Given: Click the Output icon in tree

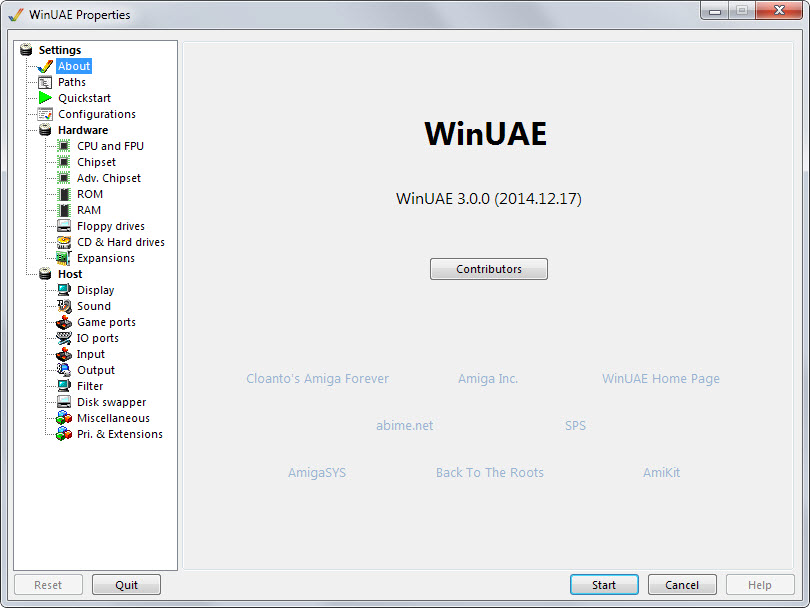Looking at the screenshot, I should coord(64,370).
